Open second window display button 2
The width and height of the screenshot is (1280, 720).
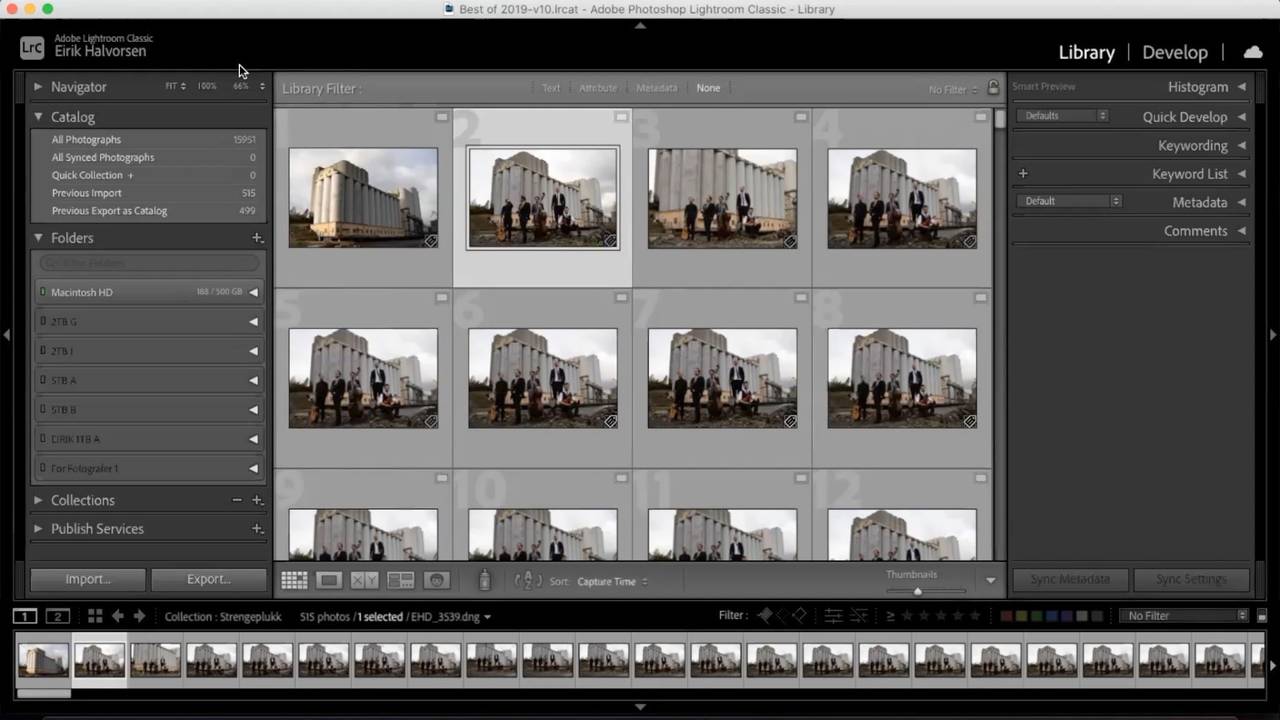point(58,616)
